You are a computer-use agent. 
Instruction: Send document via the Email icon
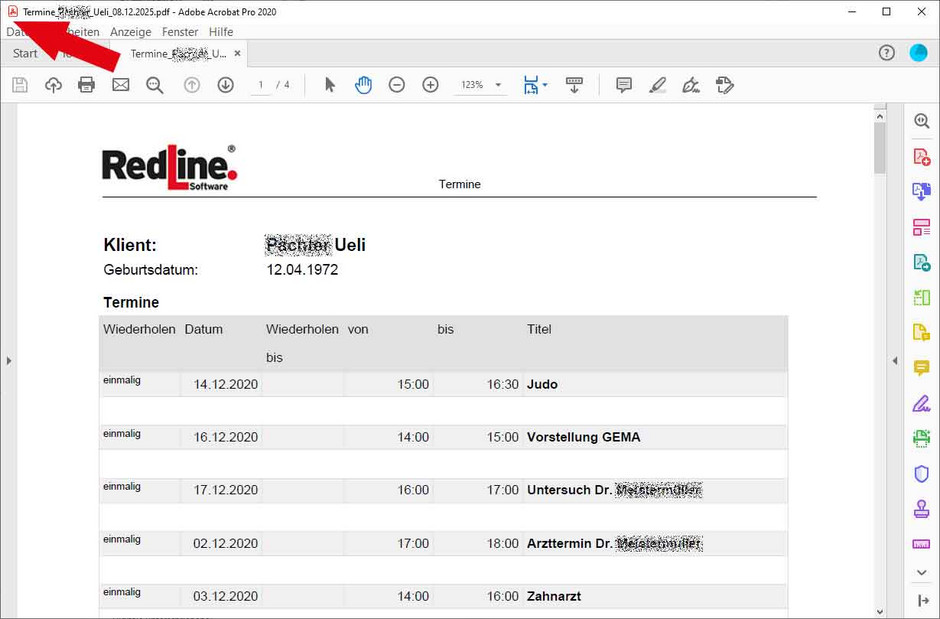tap(120, 85)
